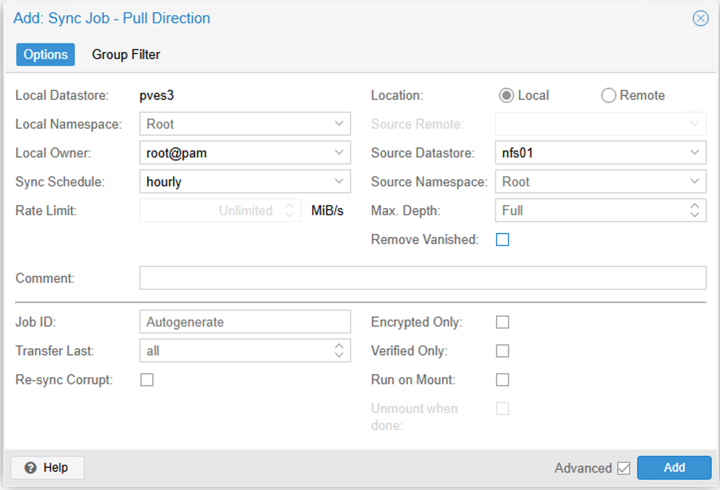This screenshot has height=490, width=720.
Task: Uncheck the Advanced checkbox
Action: pyautogui.click(x=624, y=468)
